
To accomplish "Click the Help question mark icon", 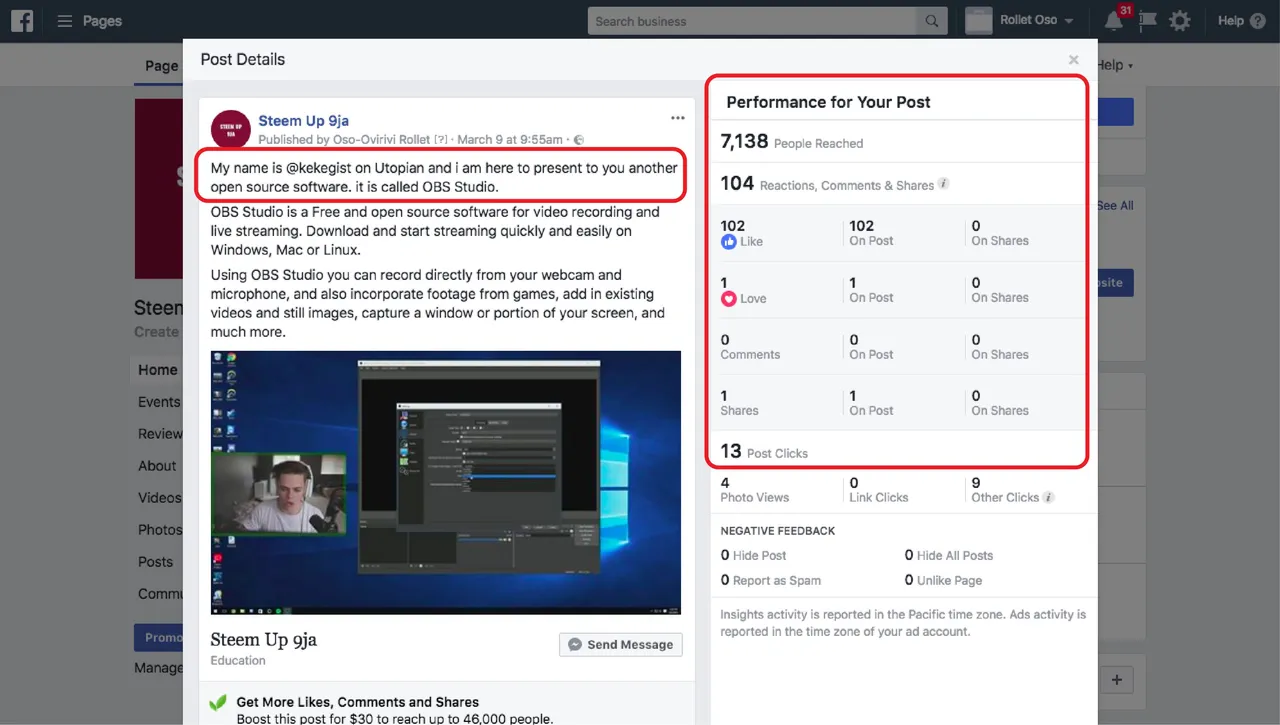I will tap(1258, 21).
